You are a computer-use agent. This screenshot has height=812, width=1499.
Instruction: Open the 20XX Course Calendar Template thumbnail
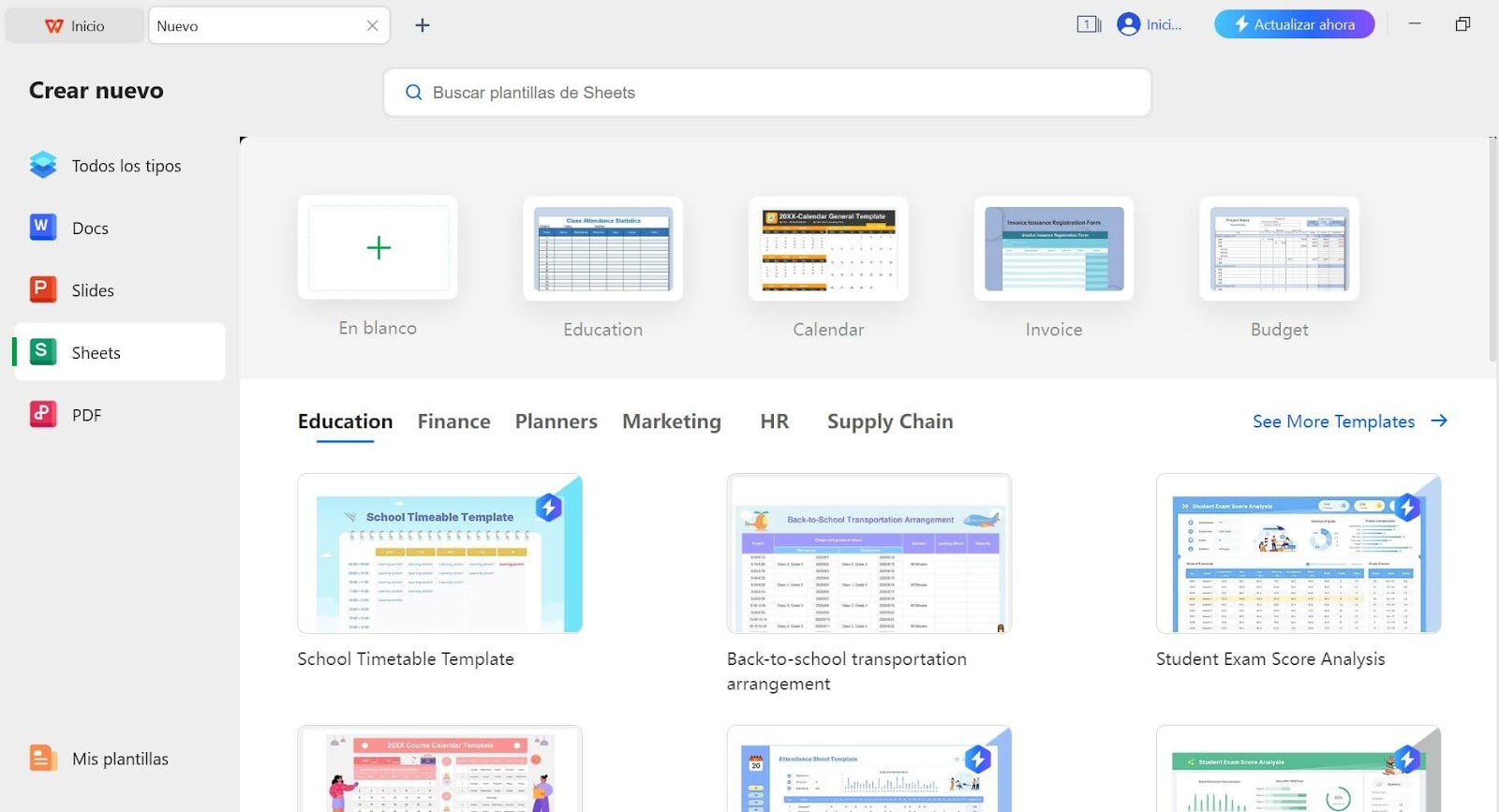[x=439, y=769]
